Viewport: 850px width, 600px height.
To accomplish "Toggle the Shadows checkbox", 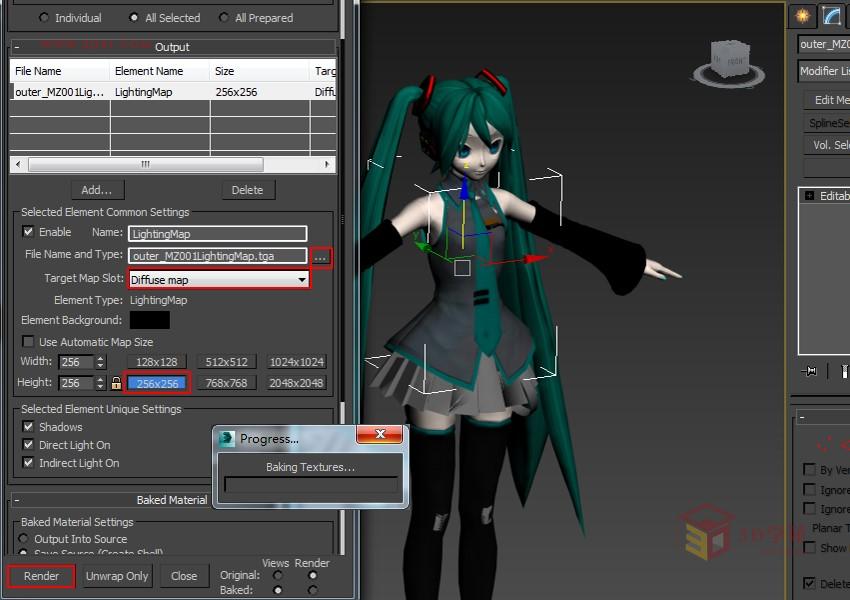I will tap(28, 427).
